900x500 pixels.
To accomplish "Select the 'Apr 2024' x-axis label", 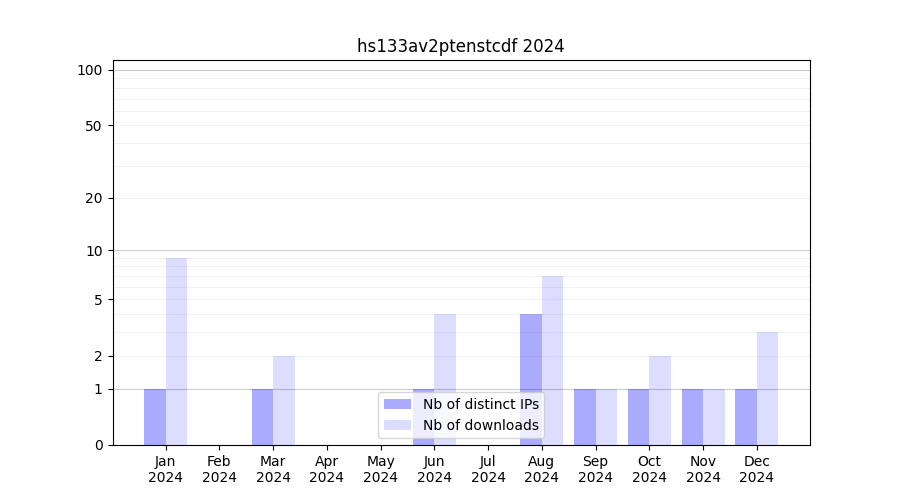I will coord(327,469).
